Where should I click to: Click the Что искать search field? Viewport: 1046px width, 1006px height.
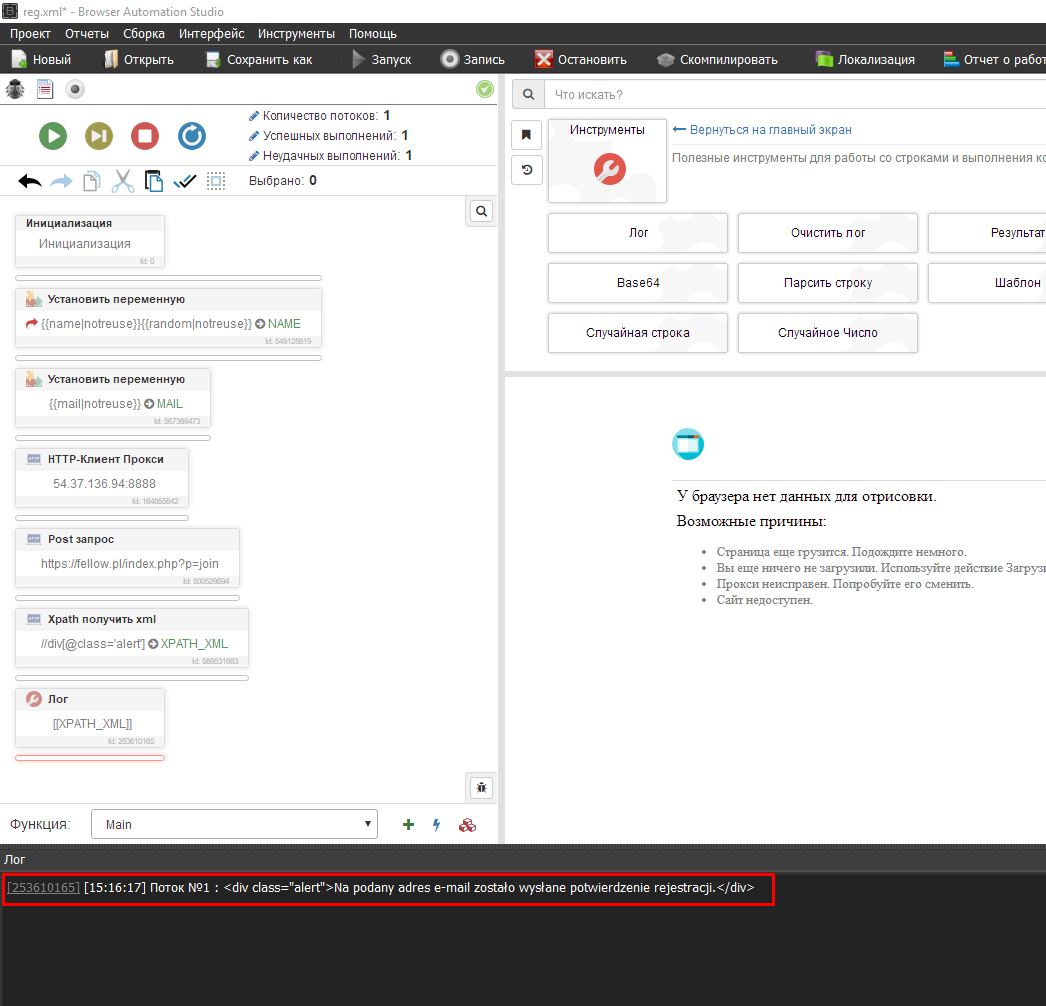click(x=795, y=94)
